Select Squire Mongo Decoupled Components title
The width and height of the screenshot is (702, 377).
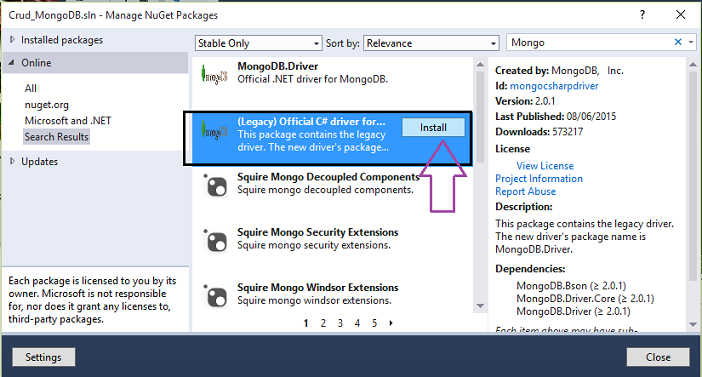pyautogui.click(x=328, y=177)
